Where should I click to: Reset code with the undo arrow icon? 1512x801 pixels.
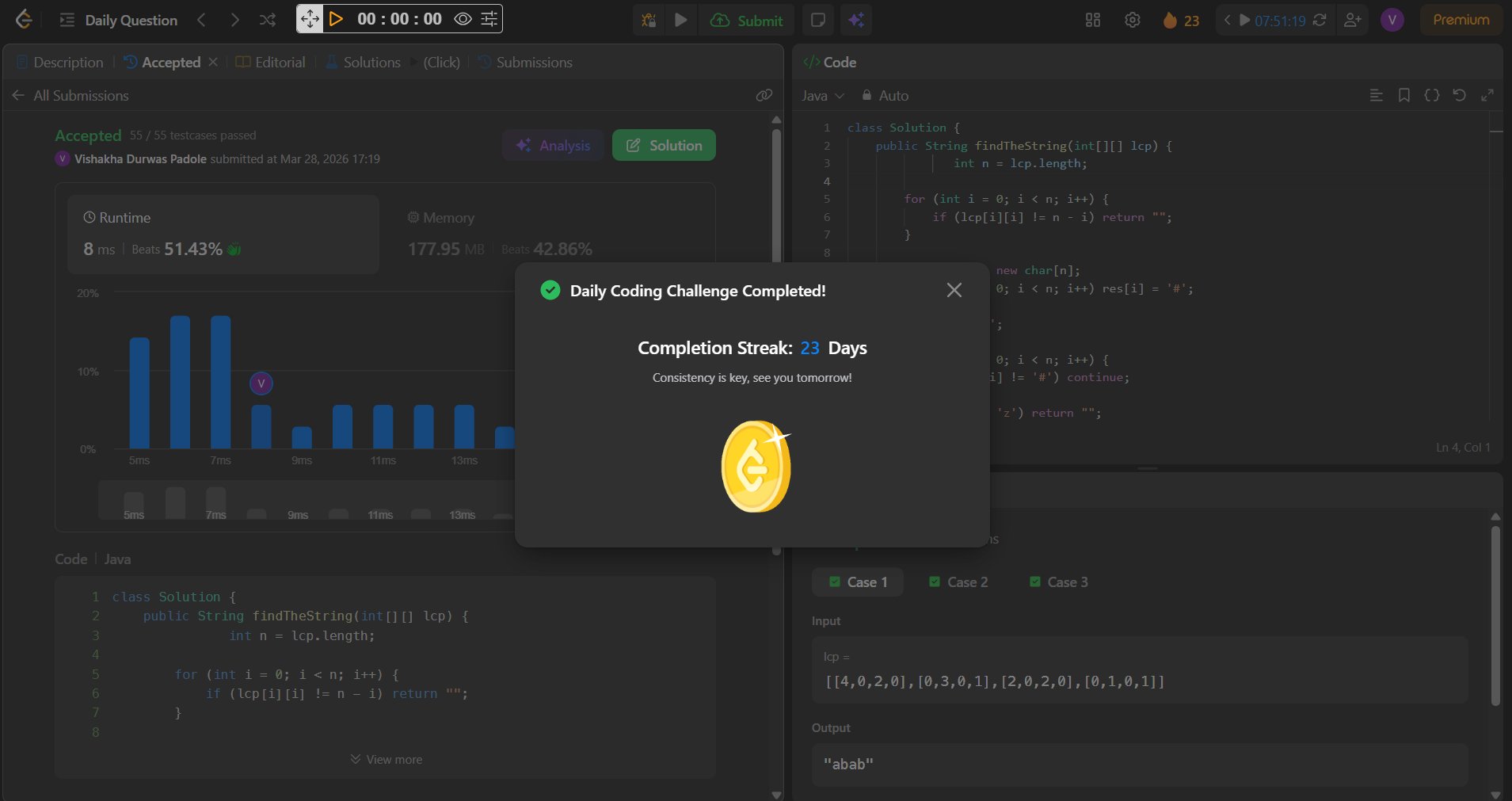pos(1459,95)
